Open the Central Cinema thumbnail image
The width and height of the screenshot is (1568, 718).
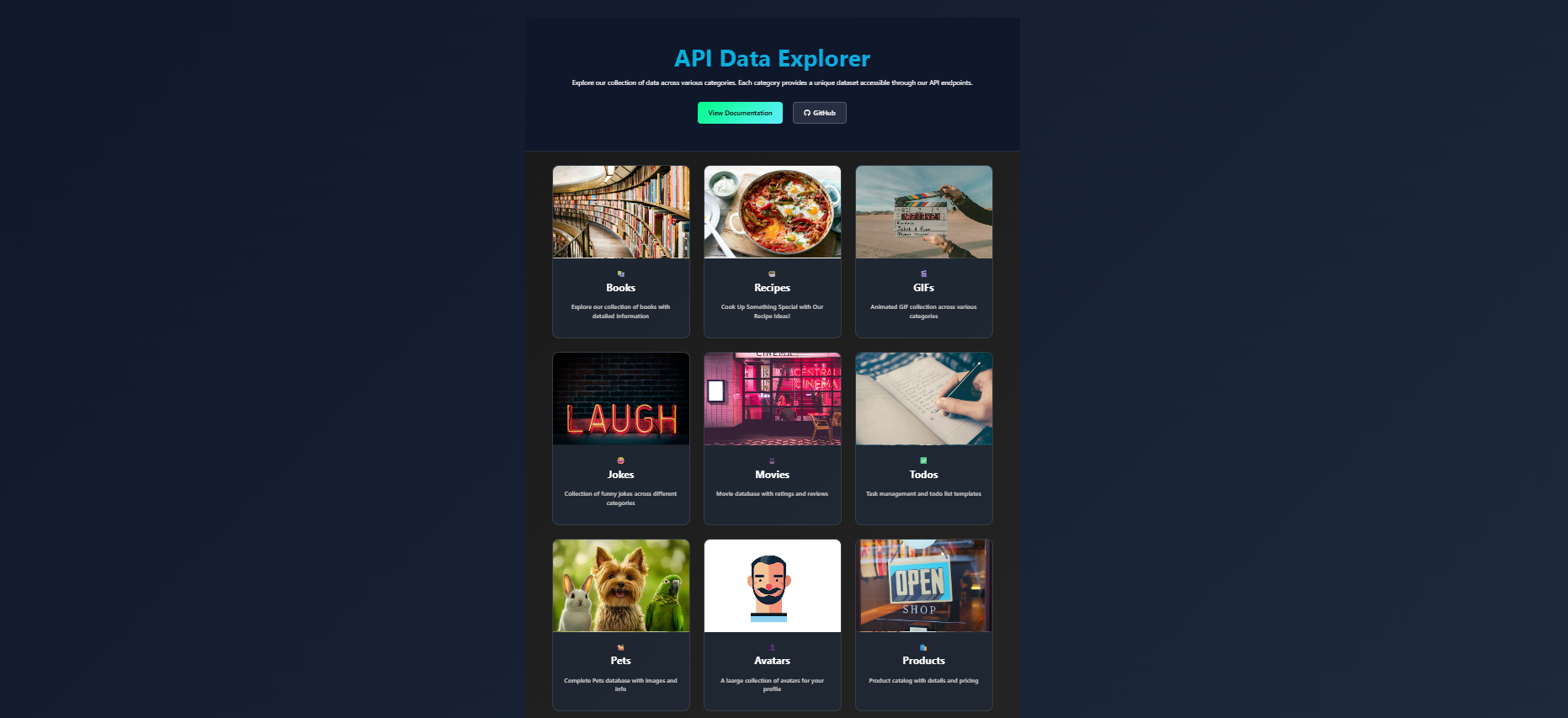pos(773,399)
